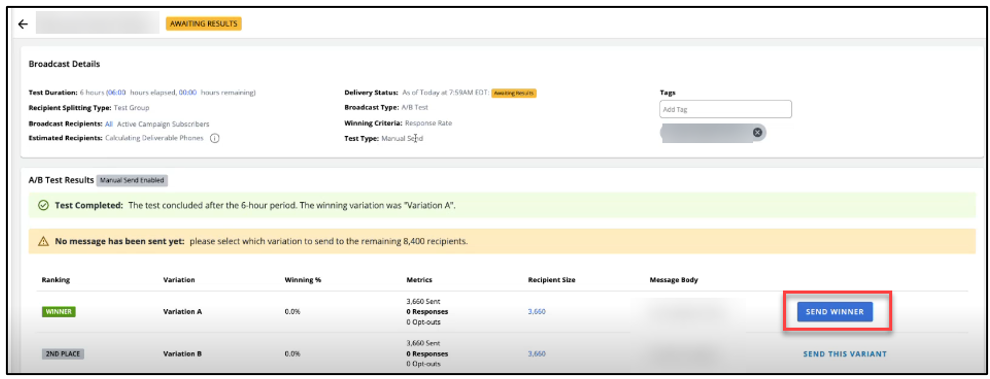
Task: Click the Metrics column header
Action: coord(419,279)
